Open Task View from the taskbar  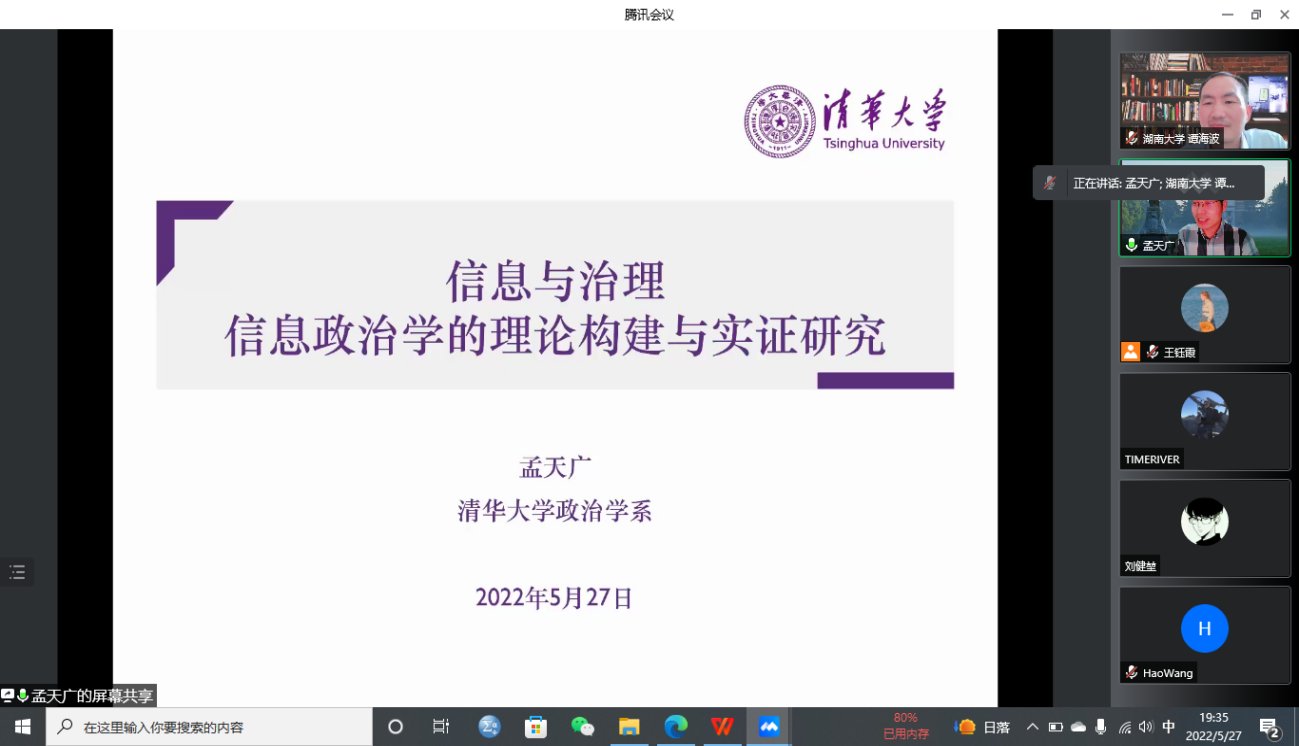coord(441,727)
